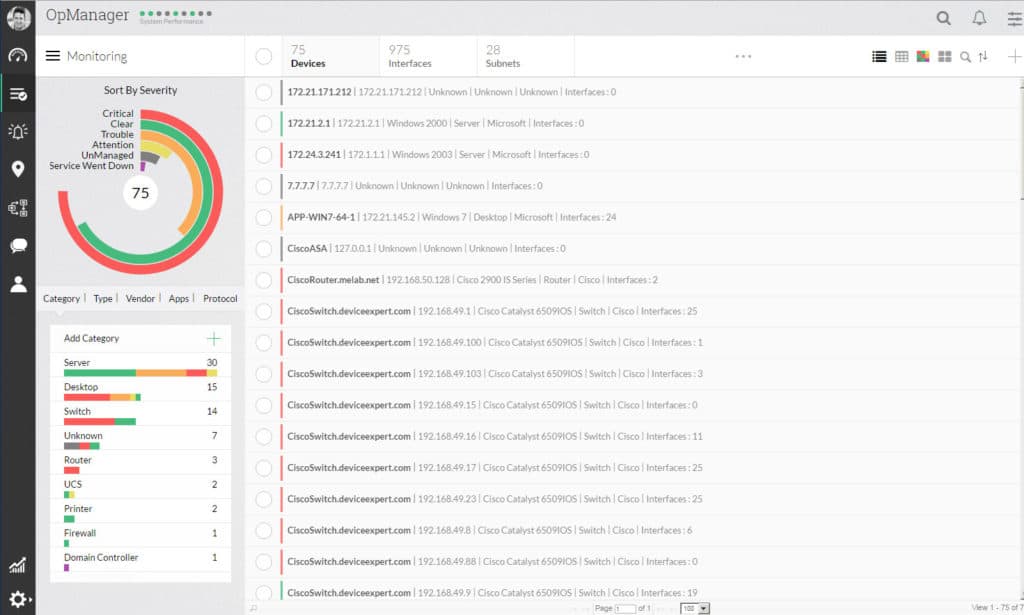Image resolution: width=1024 pixels, height=615 pixels.
Task: Filter by Unknown category
Action: pos(140,440)
